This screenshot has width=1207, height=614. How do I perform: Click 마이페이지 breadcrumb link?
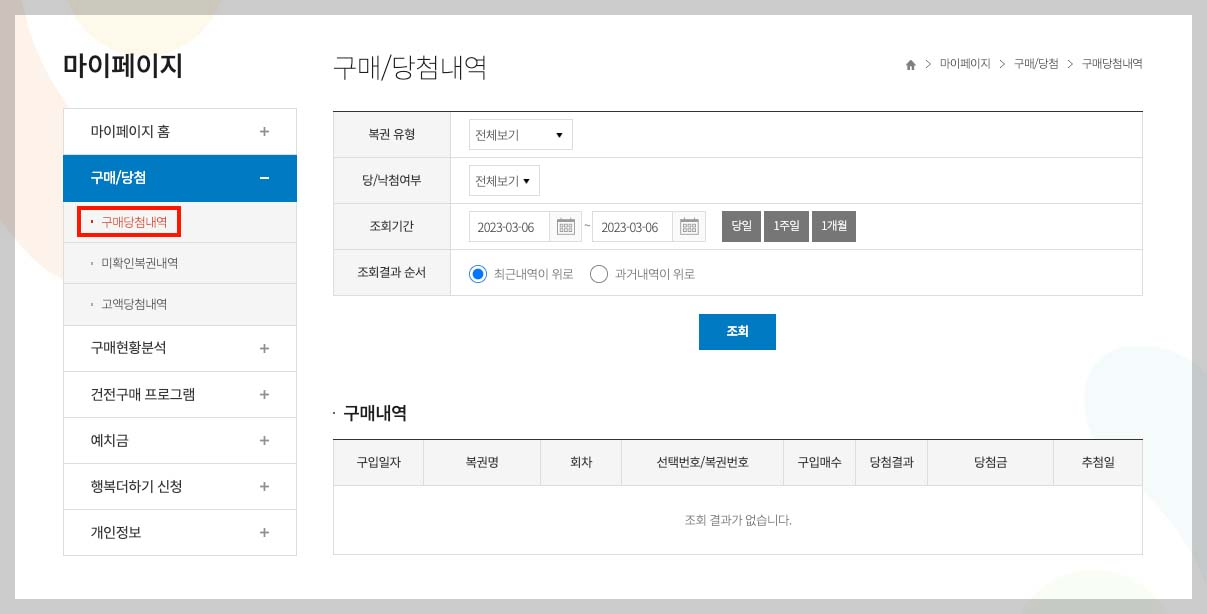[x=965, y=64]
